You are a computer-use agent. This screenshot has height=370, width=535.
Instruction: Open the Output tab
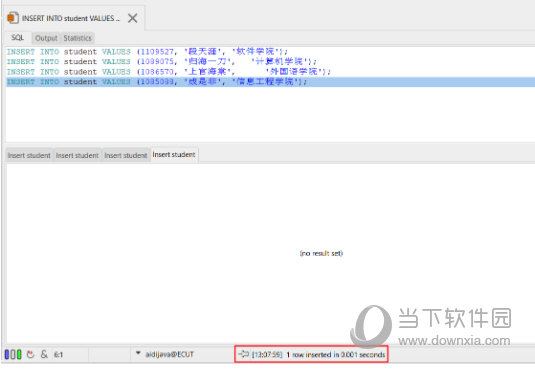(46, 38)
